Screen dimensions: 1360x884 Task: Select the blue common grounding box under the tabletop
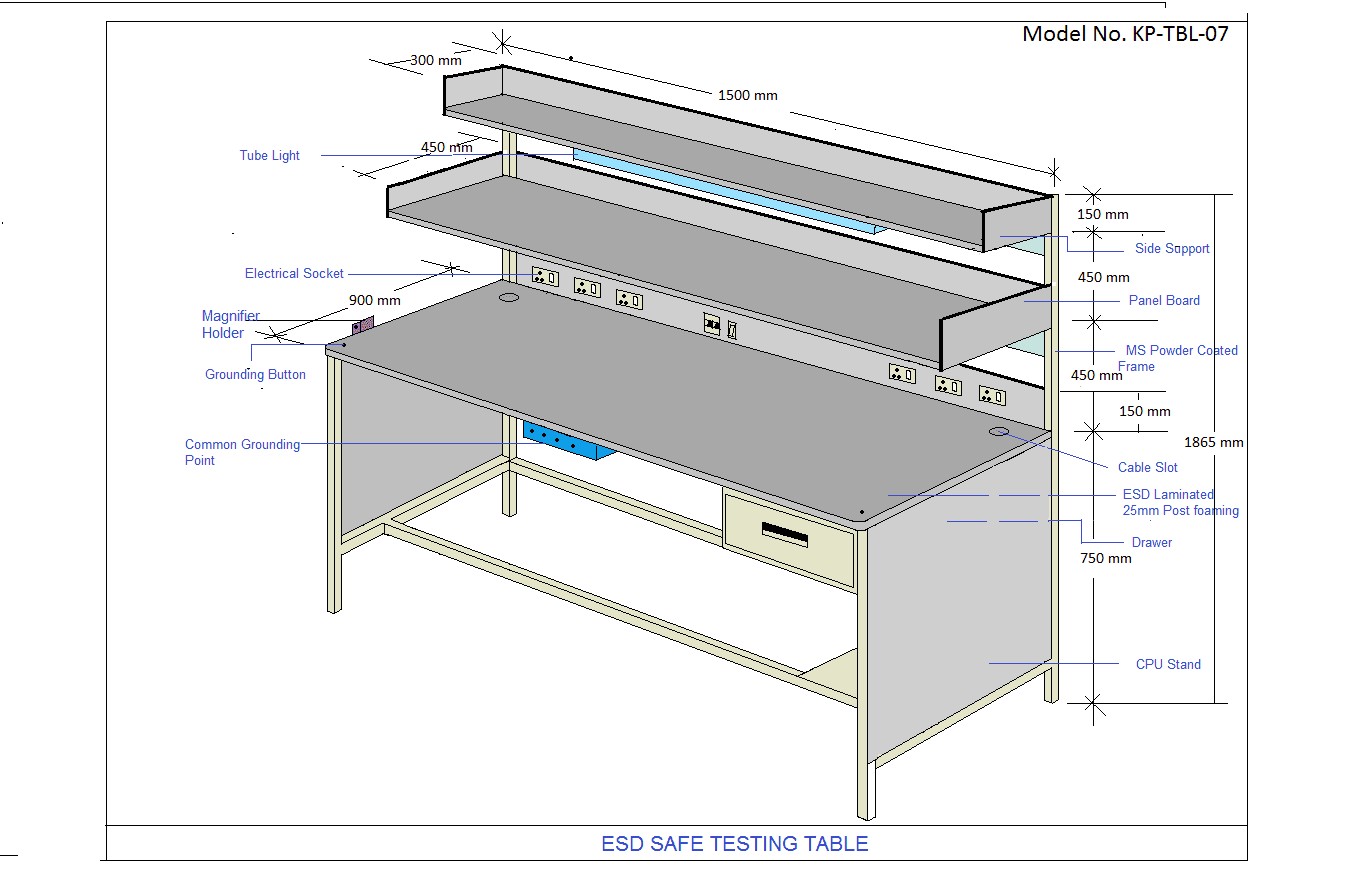point(567,441)
